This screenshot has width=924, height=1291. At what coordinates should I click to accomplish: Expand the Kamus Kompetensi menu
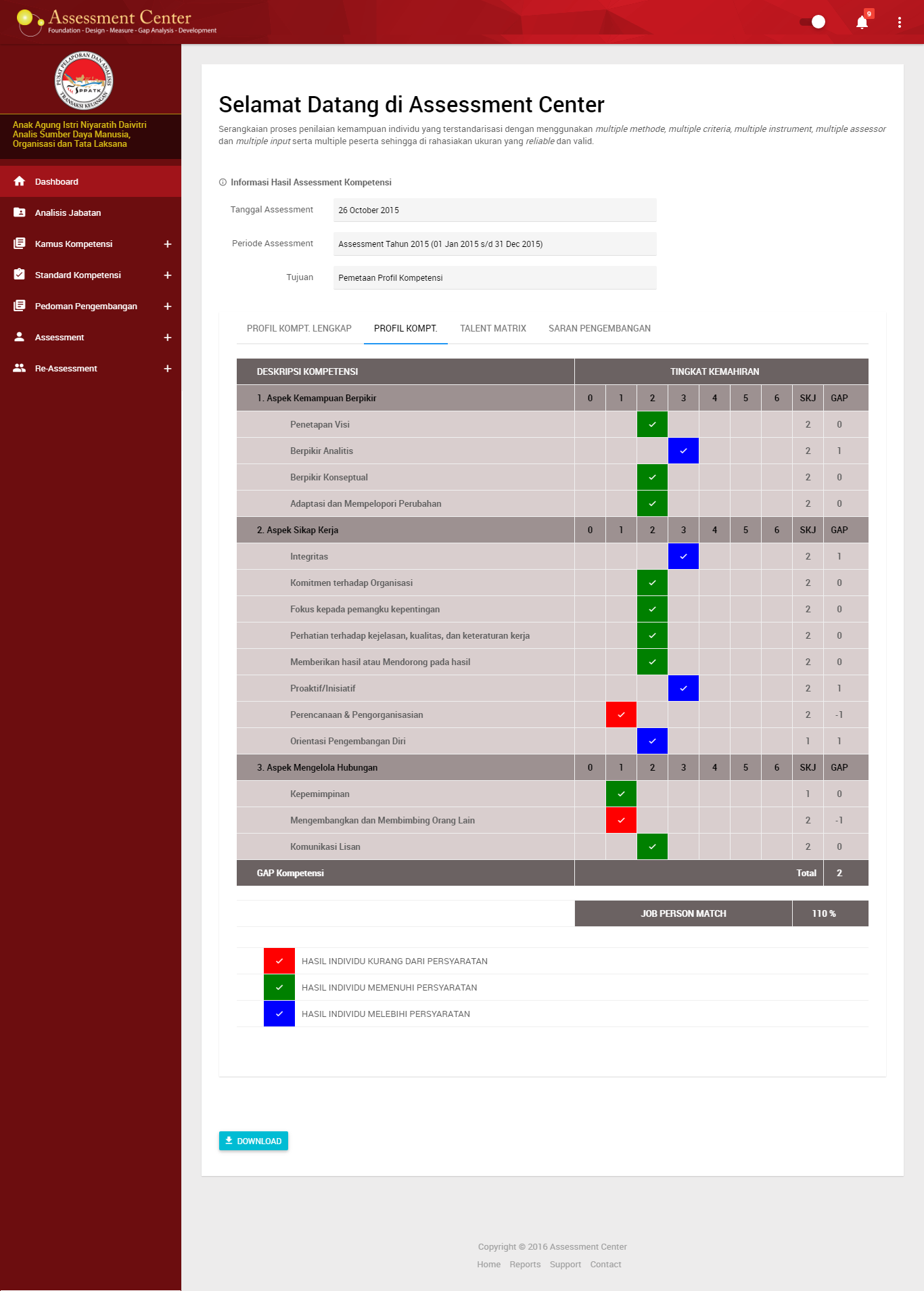tap(167, 244)
